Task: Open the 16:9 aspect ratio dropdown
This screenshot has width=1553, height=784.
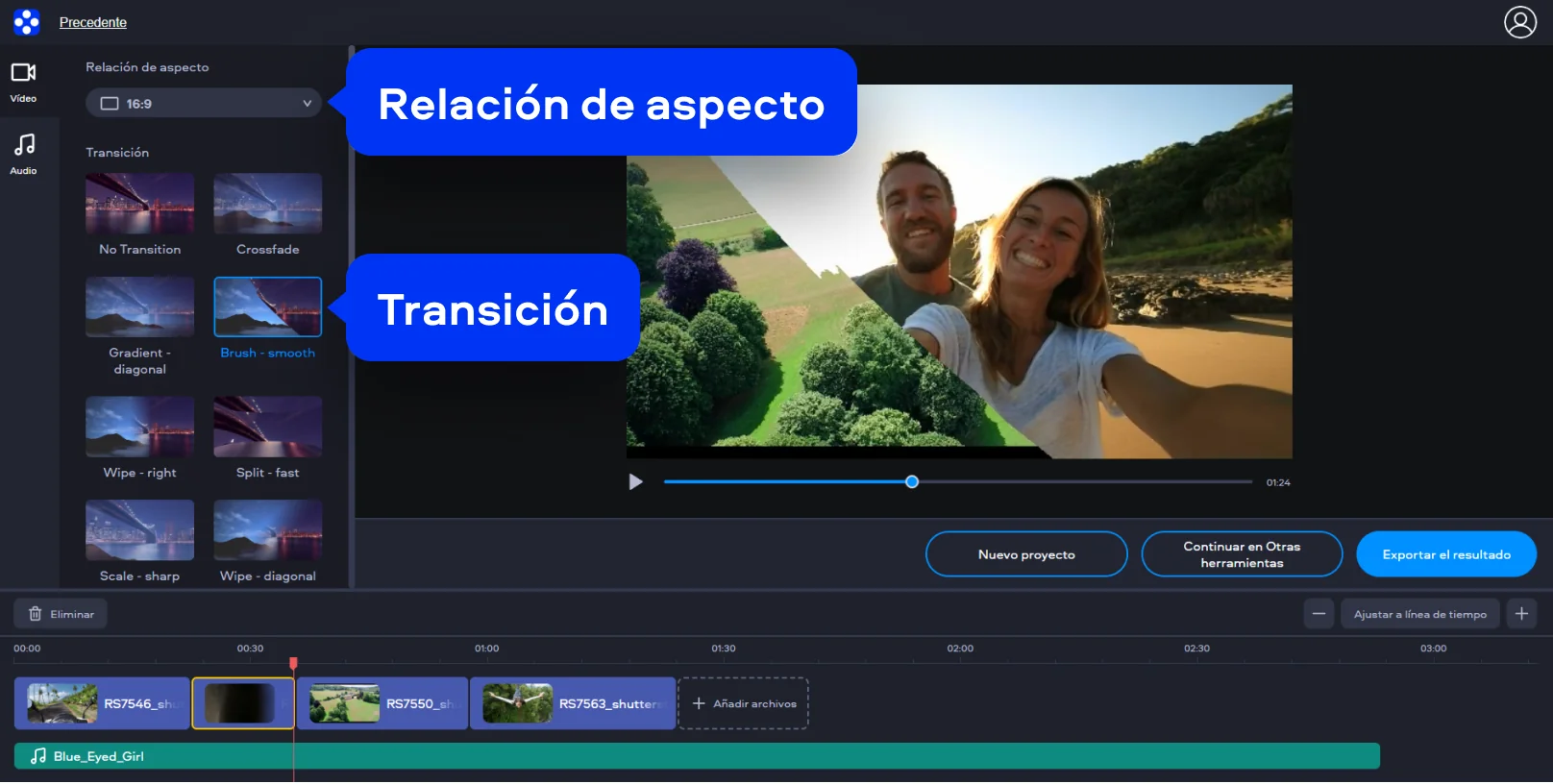Action: 204,103
